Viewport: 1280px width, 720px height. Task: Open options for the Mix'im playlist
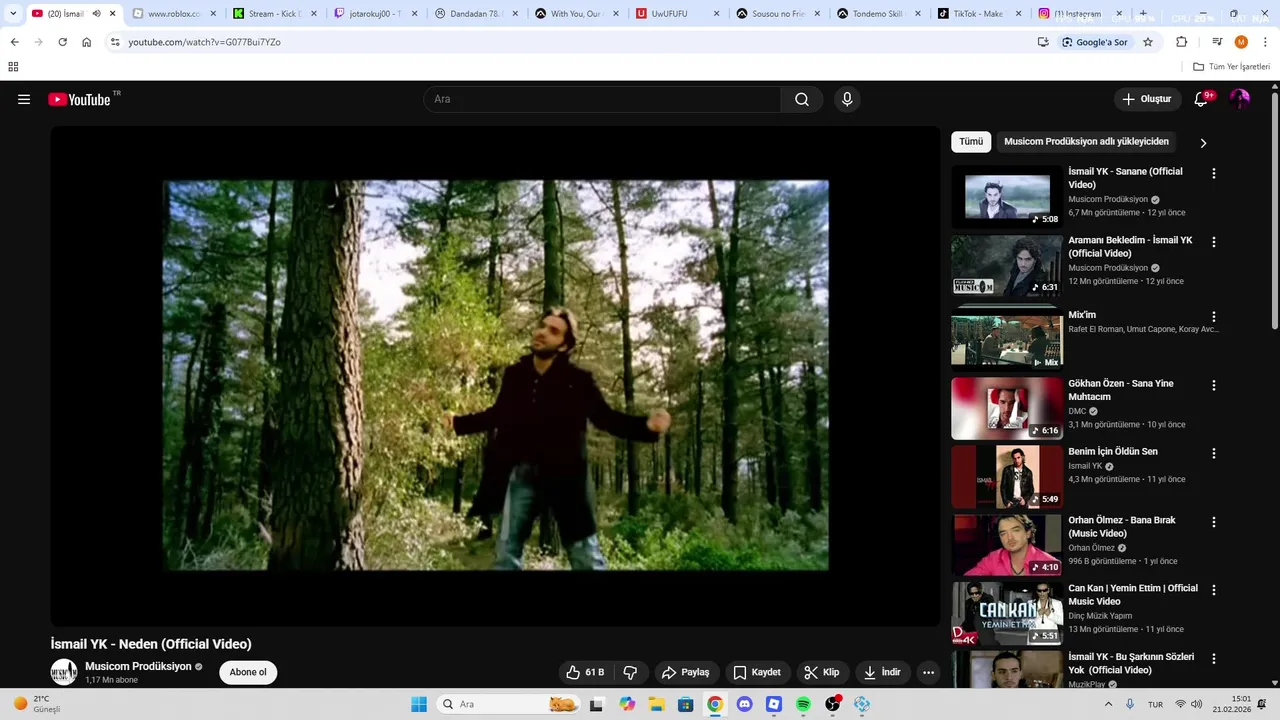pos(1214,317)
